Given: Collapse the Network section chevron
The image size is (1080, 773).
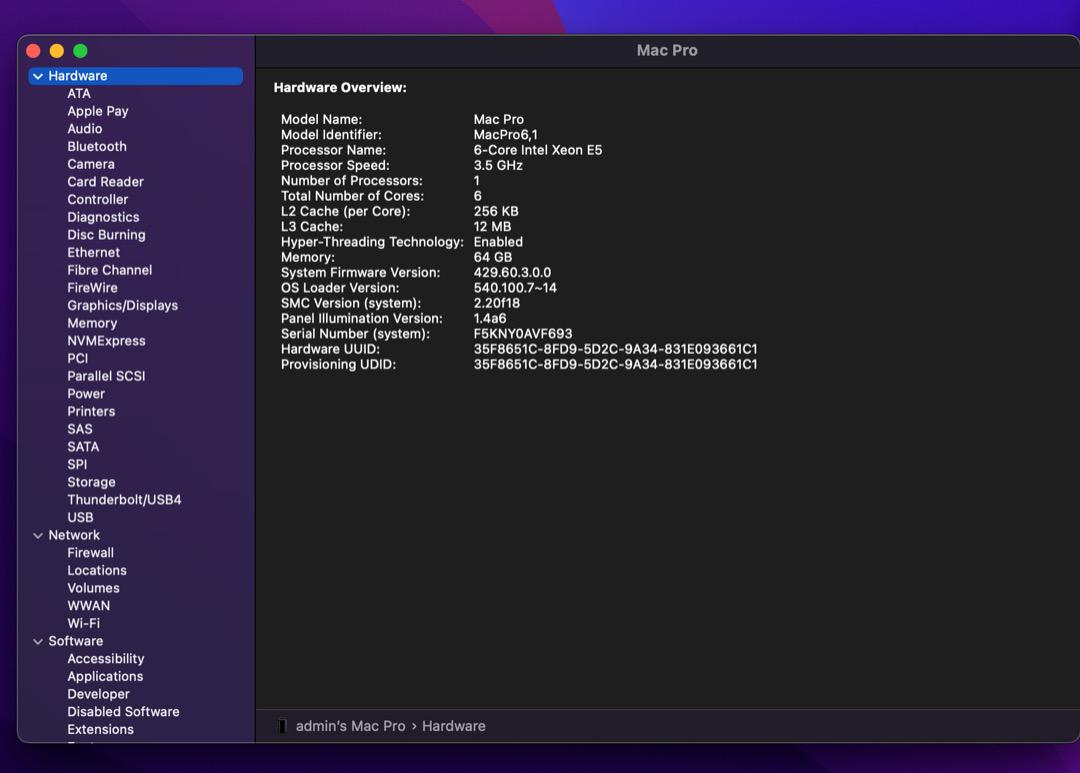Looking at the screenshot, I should point(38,535).
